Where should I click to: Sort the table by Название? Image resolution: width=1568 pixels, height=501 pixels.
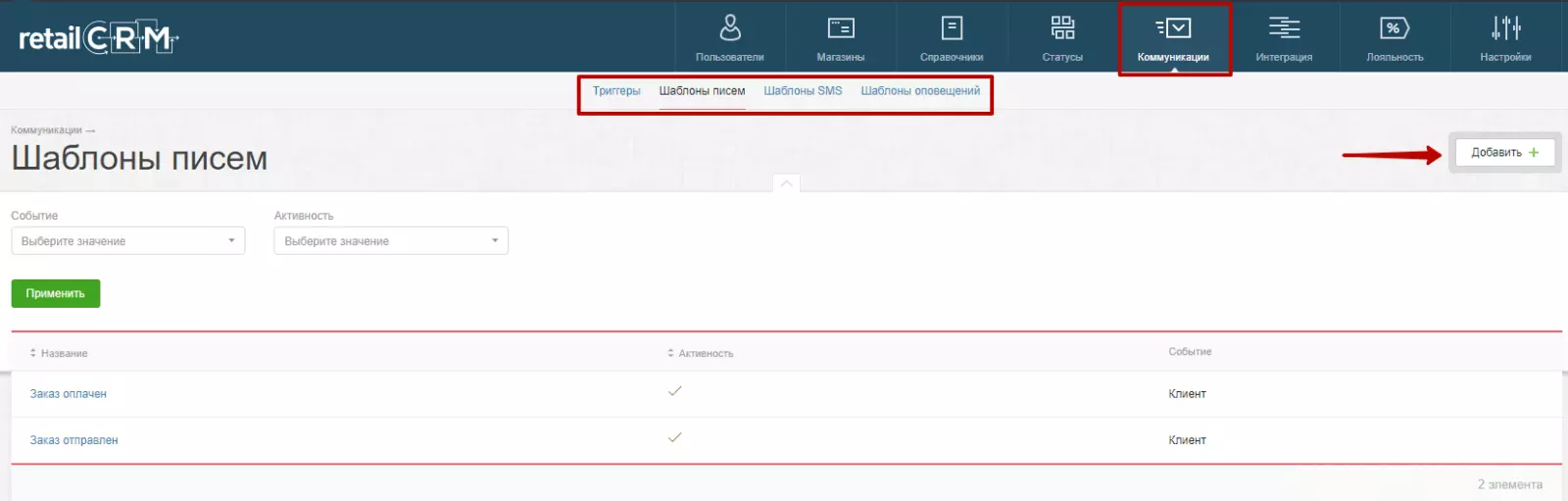click(59, 353)
